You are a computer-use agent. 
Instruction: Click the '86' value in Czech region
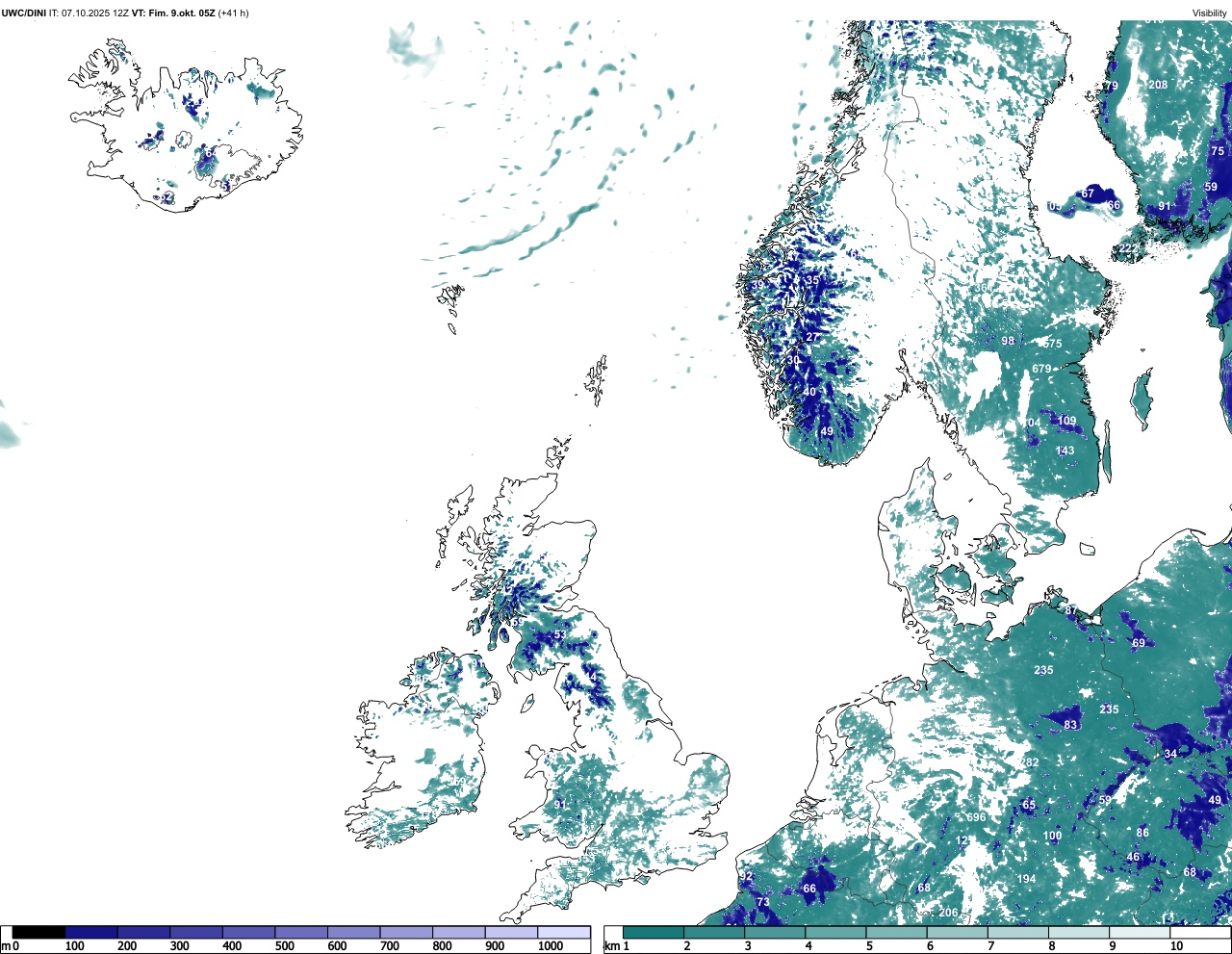(x=1142, y=833)
